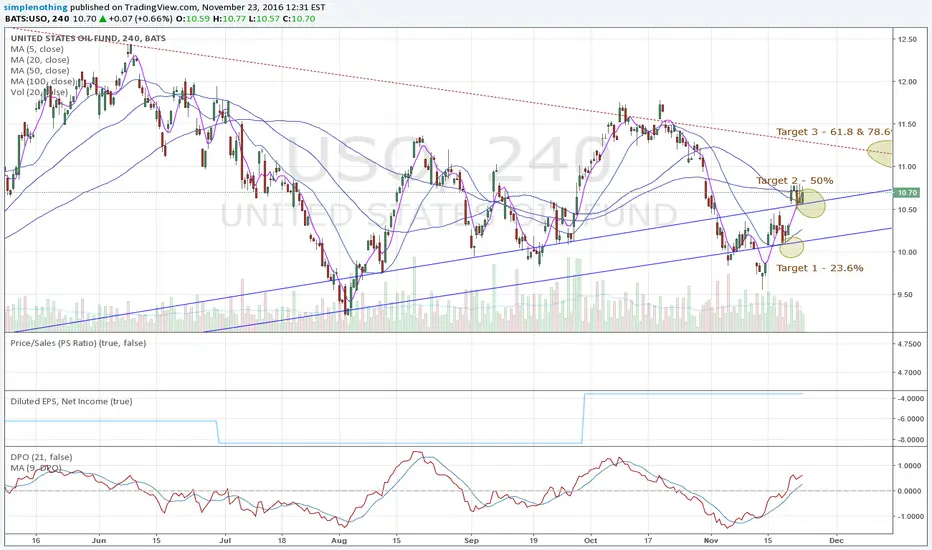This screenshot has height=550, width=932.
Task: Click the Jul label on time axis
Action: coord(225,540)
